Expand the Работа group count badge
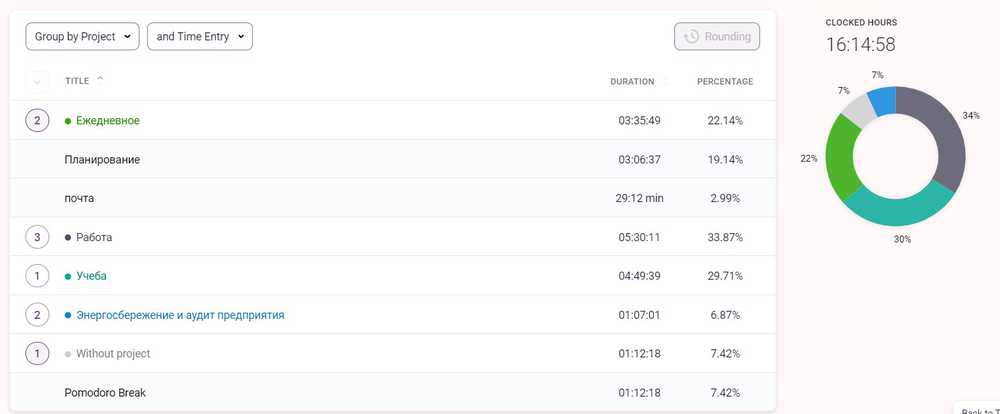 tap(38, 238)
